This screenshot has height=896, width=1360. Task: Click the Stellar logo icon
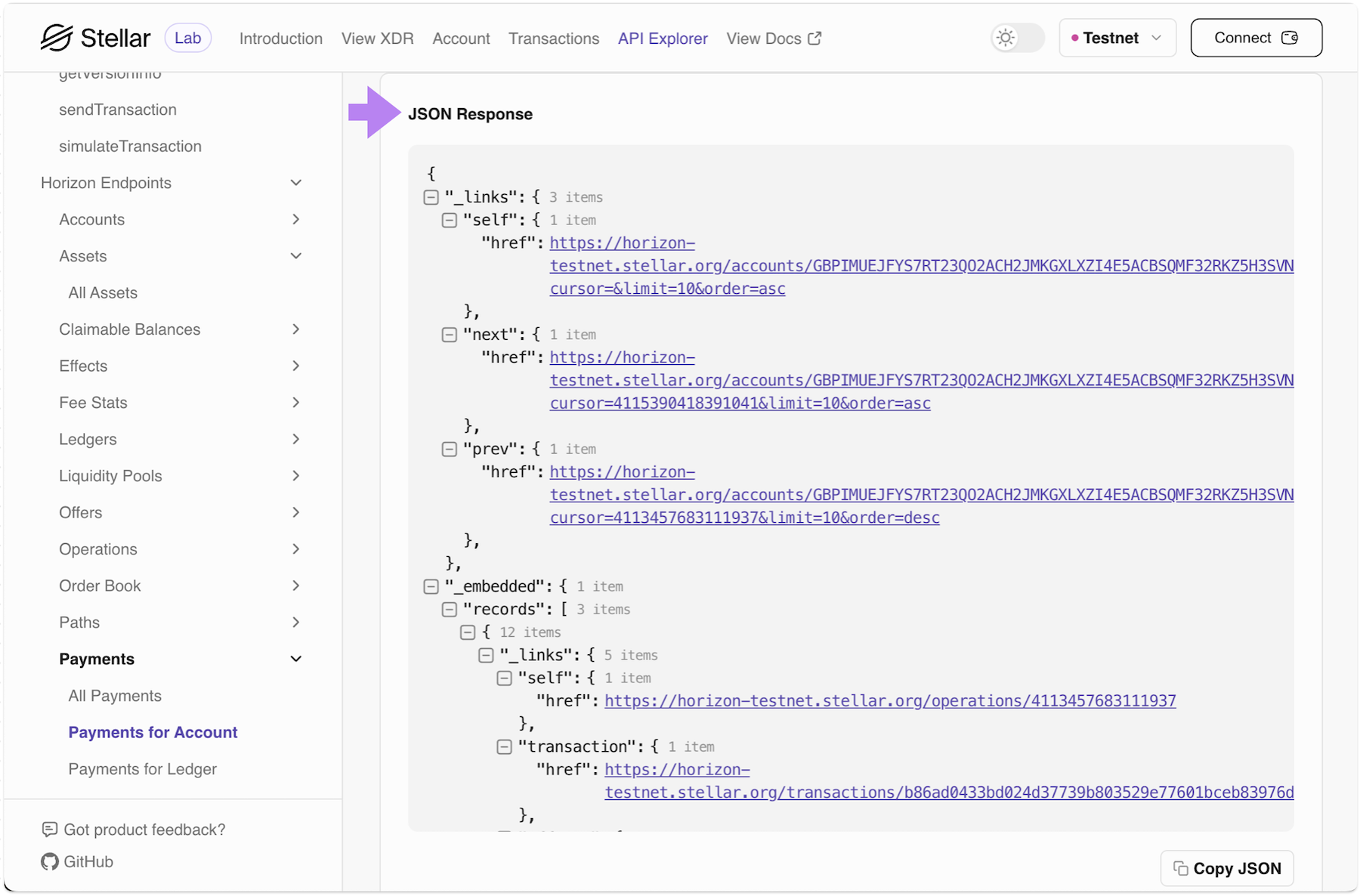click(57, 38)
